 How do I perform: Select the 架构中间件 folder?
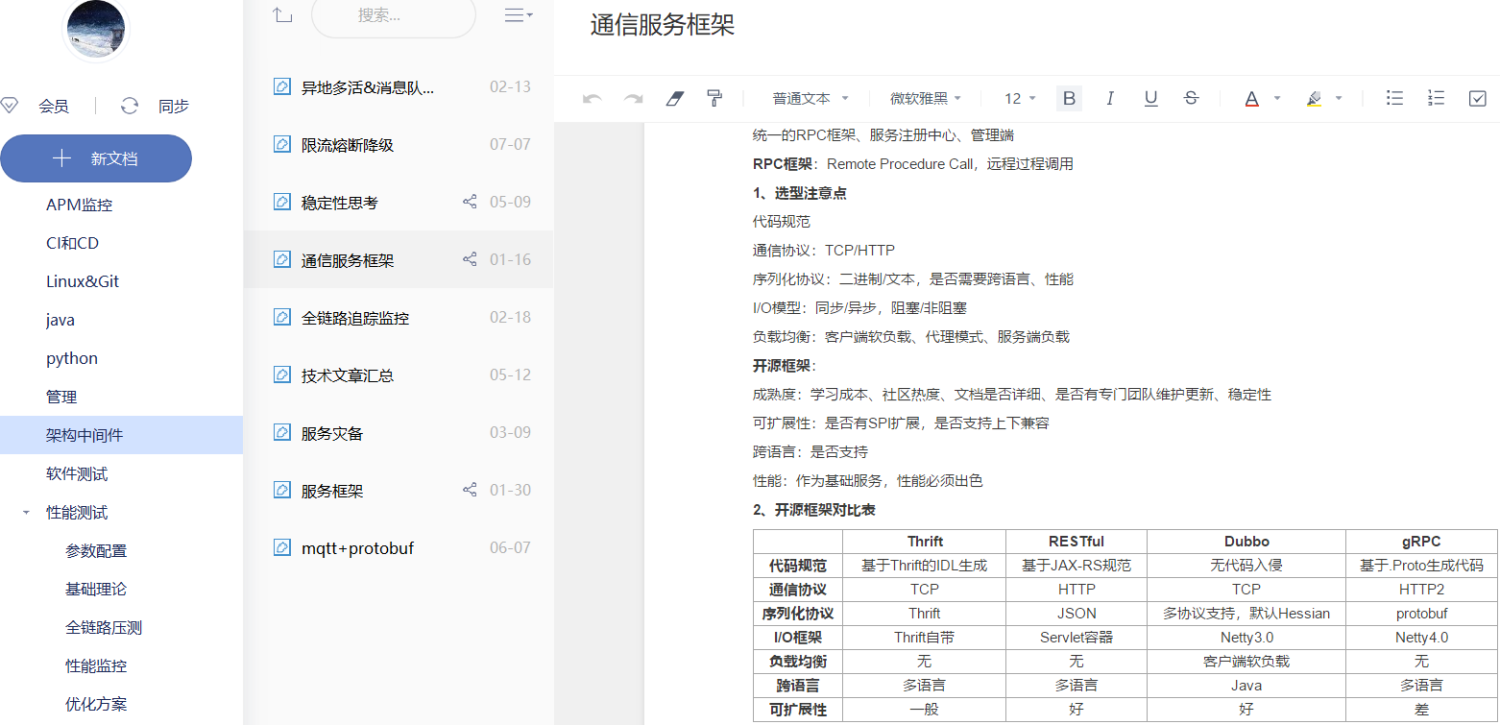[121, 435]
